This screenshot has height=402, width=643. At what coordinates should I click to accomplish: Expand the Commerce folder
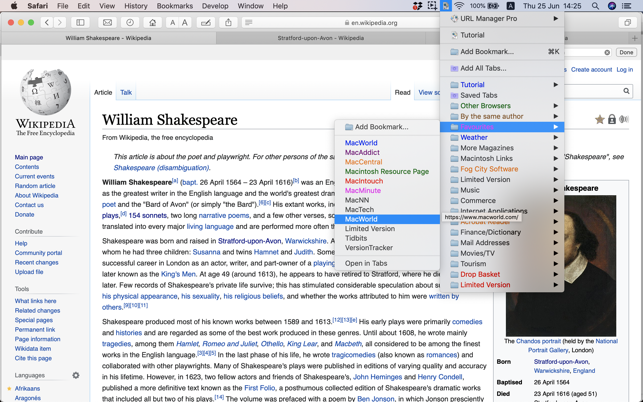click(502, 201)
